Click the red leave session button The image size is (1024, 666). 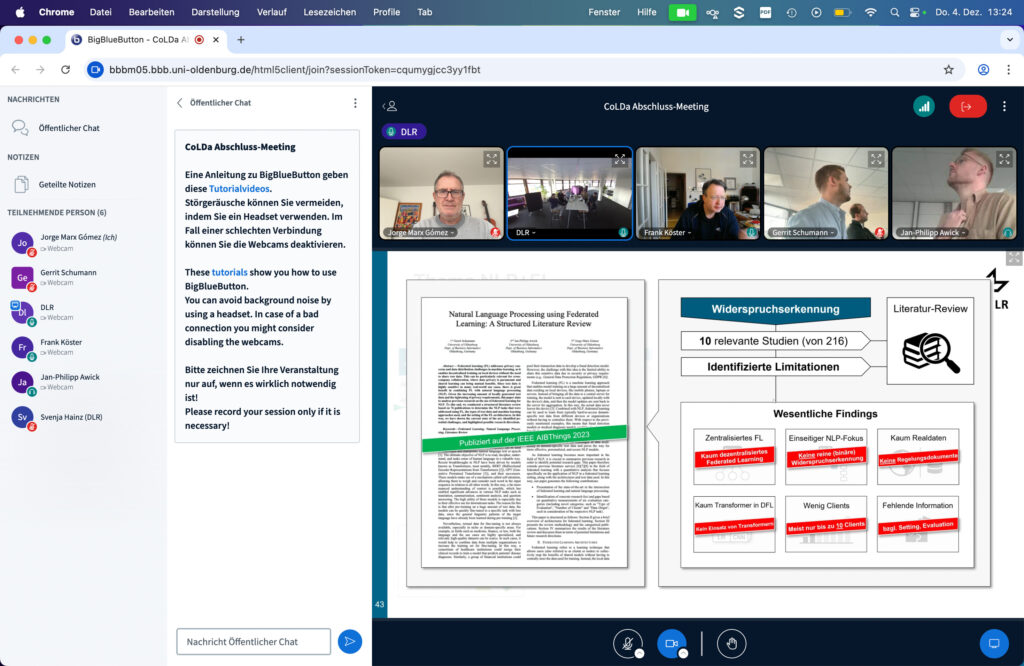pyautogui.click(x=967, y=106)
